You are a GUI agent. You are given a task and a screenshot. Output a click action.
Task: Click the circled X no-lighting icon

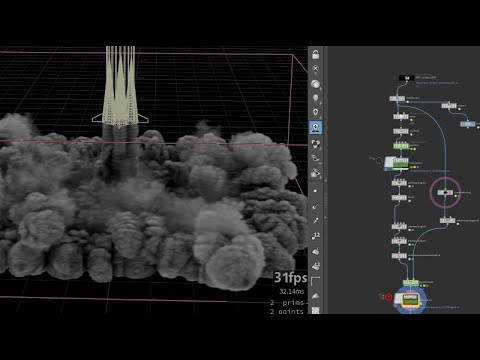(x=315, y=69)
